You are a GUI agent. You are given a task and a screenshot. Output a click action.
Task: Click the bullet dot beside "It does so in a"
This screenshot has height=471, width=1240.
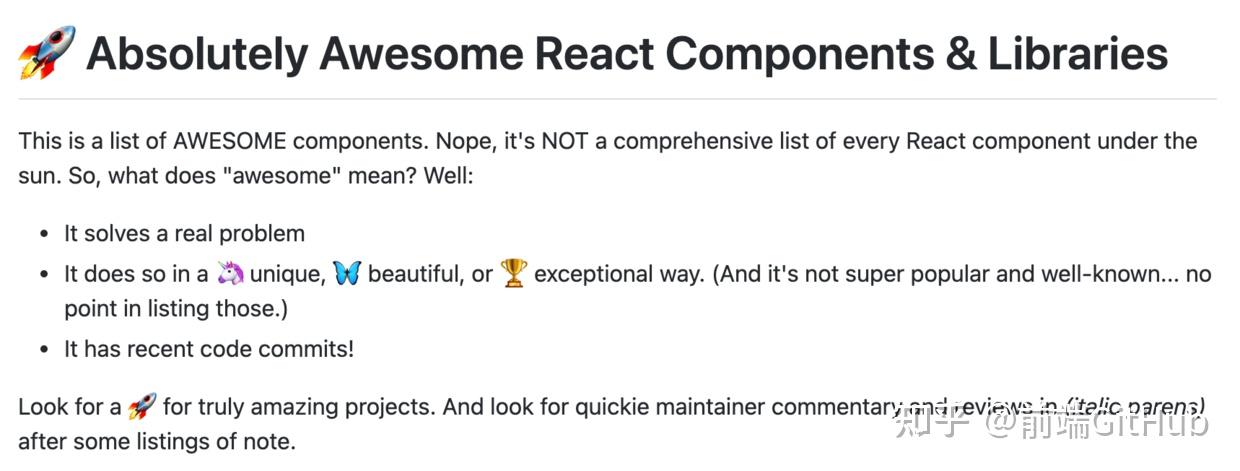point(44,275)
